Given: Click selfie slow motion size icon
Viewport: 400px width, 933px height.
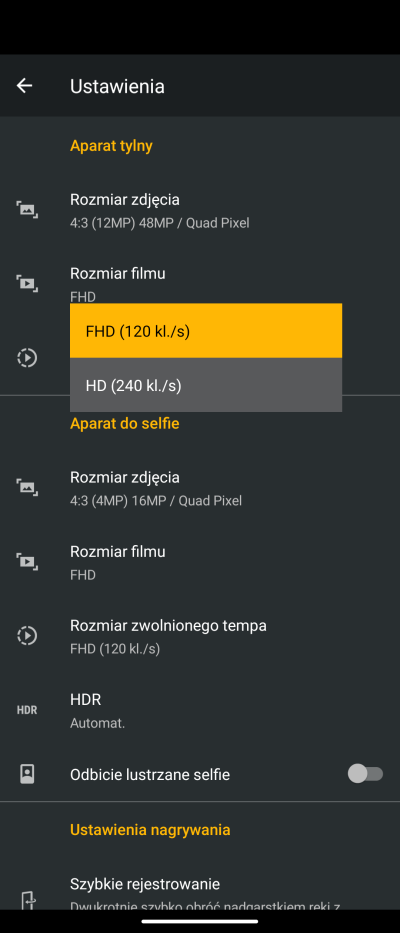Looking at the screenshot, I should [27, 635].
